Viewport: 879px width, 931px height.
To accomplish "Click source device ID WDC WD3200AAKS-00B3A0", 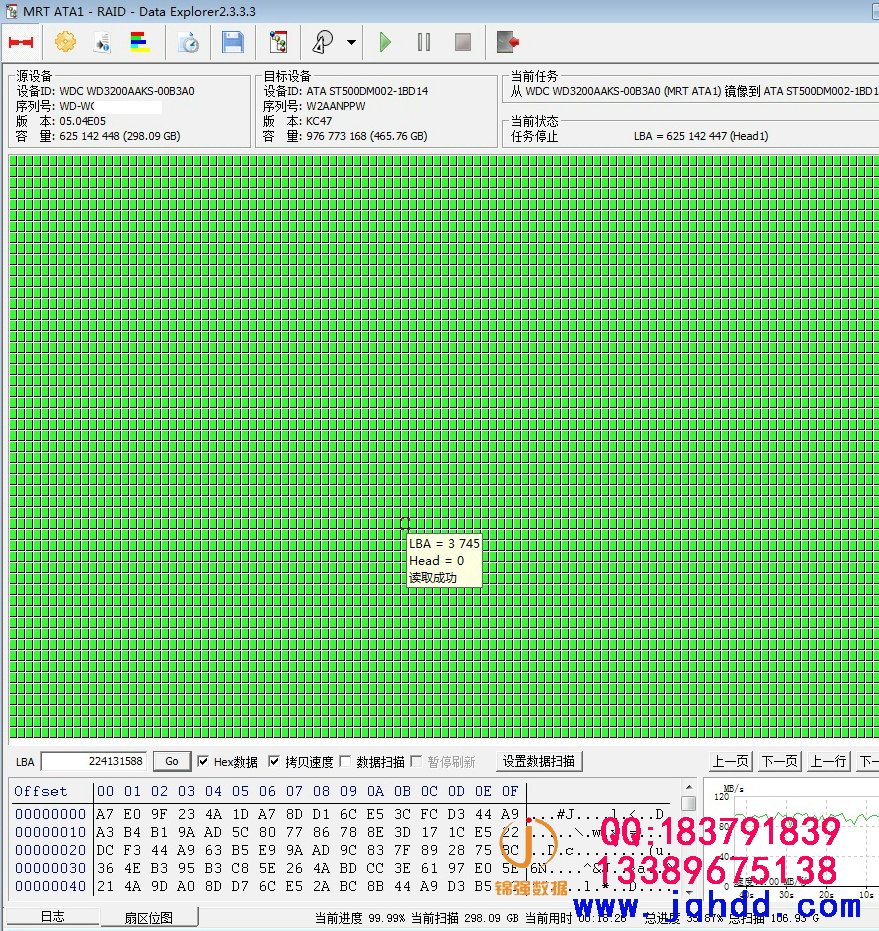I will 127,91.
